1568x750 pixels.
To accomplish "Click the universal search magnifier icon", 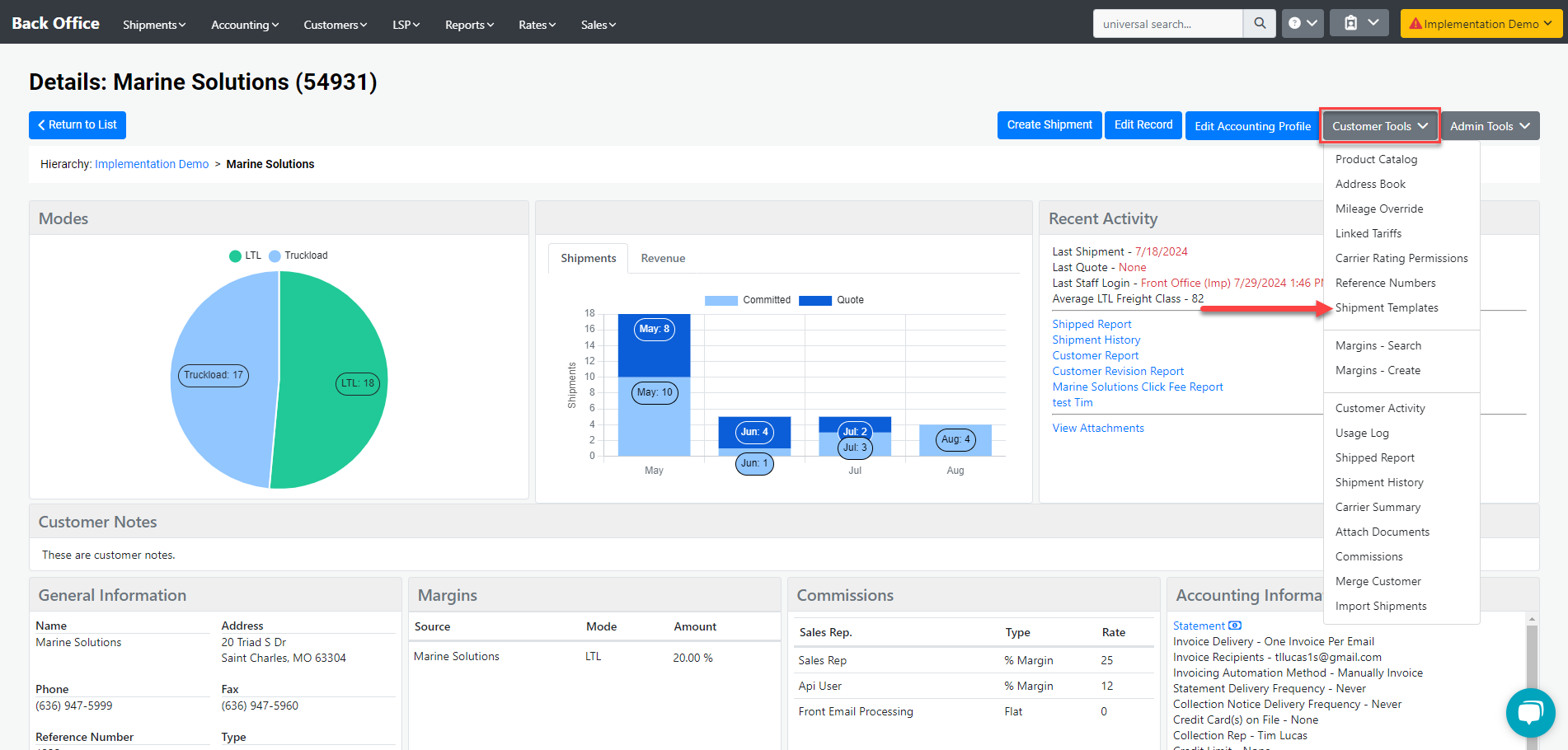I will 1259,24.
